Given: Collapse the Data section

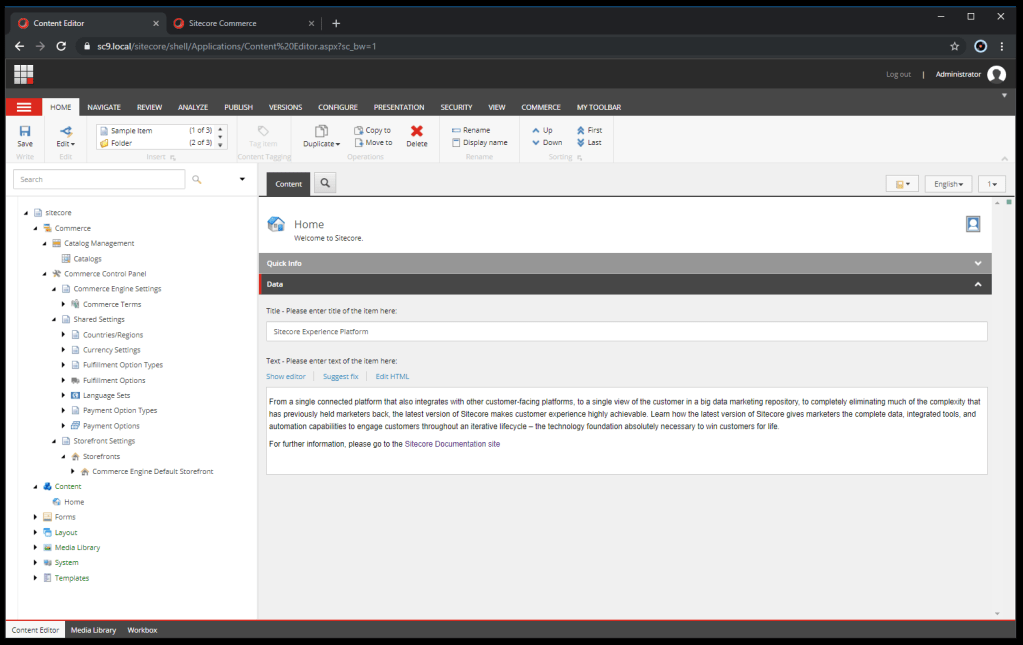Looking at the screenshot, I should tap(977, 284).
